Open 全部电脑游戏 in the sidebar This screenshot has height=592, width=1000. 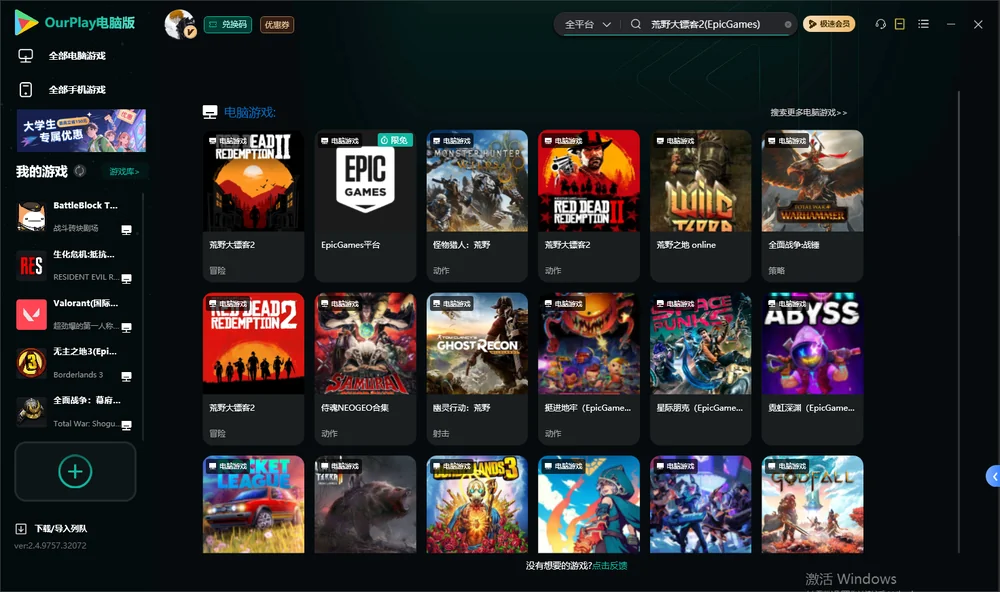click(62, 56)
